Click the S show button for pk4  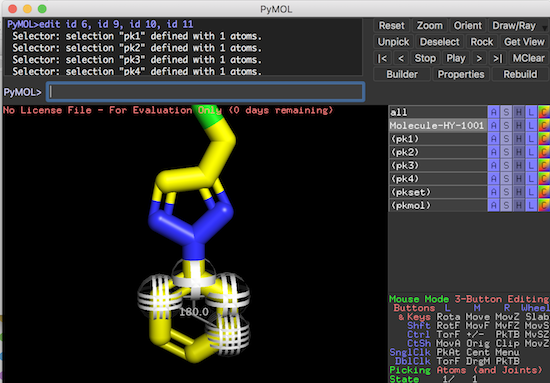(x=506, y=179)
